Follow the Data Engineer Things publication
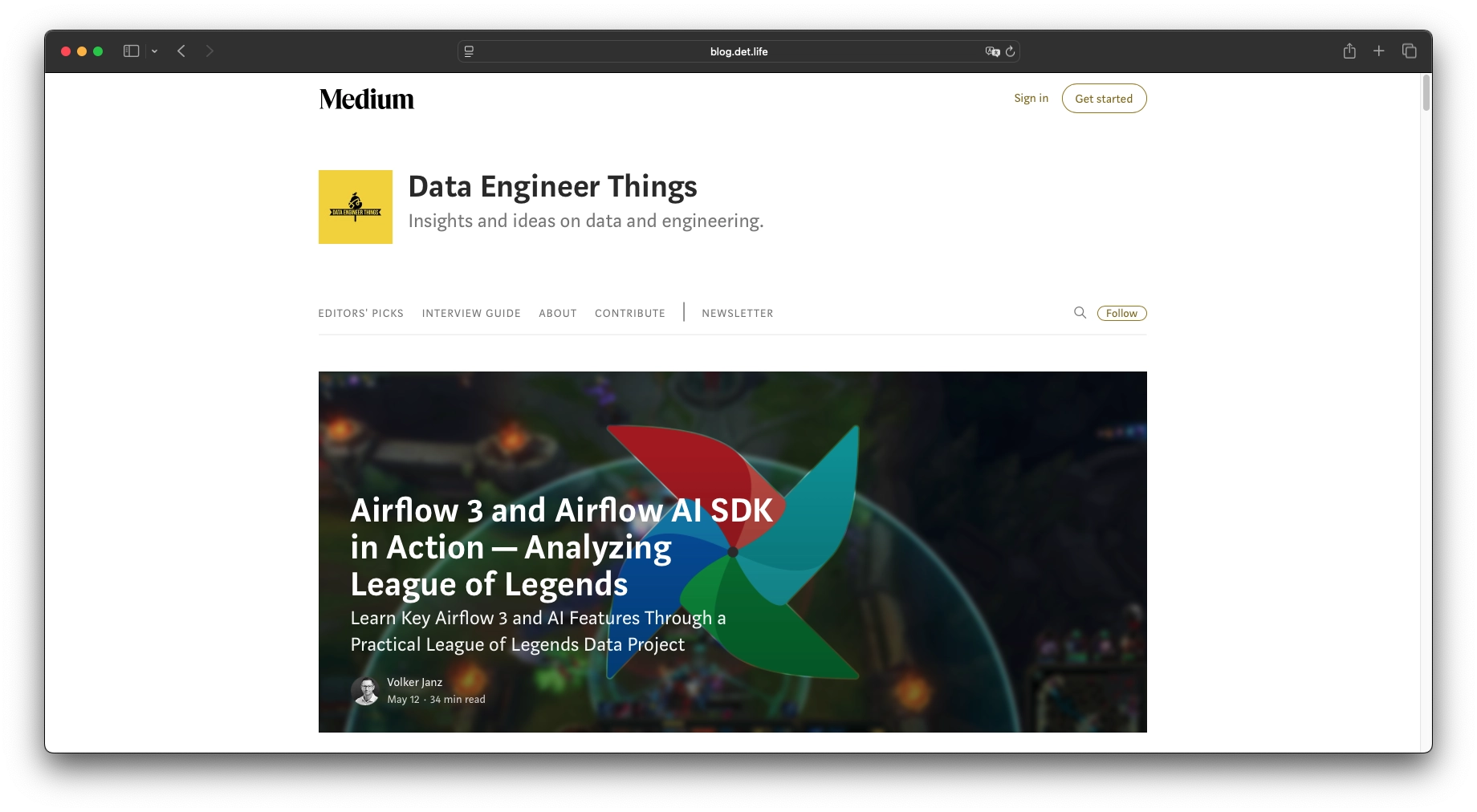 click(1121, 314)
